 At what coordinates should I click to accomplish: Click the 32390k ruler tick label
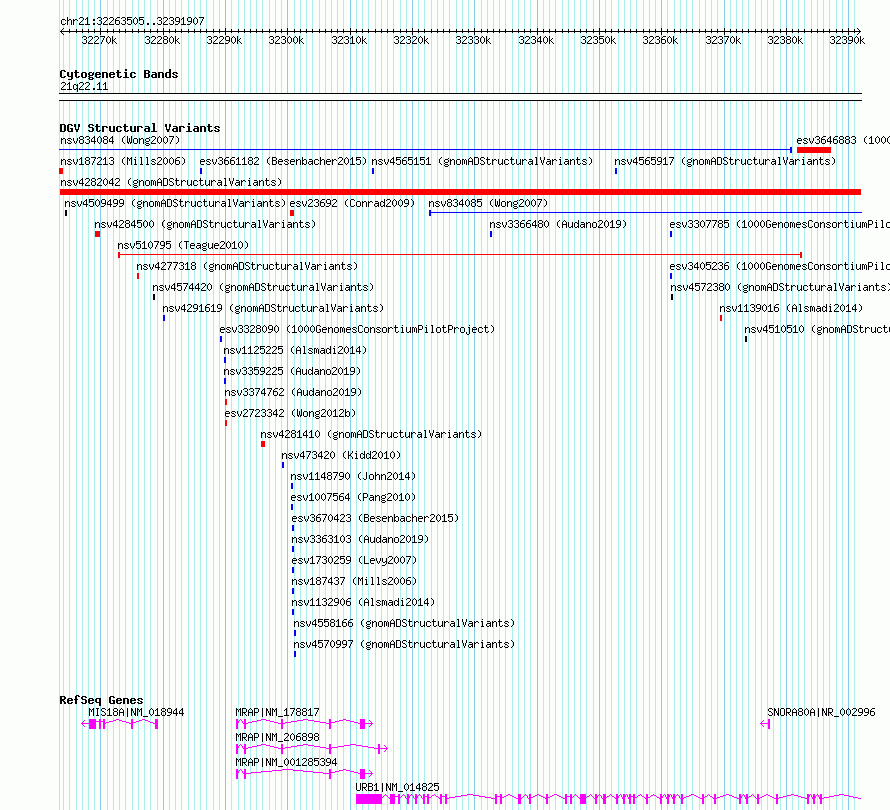(x=847, y=40)
